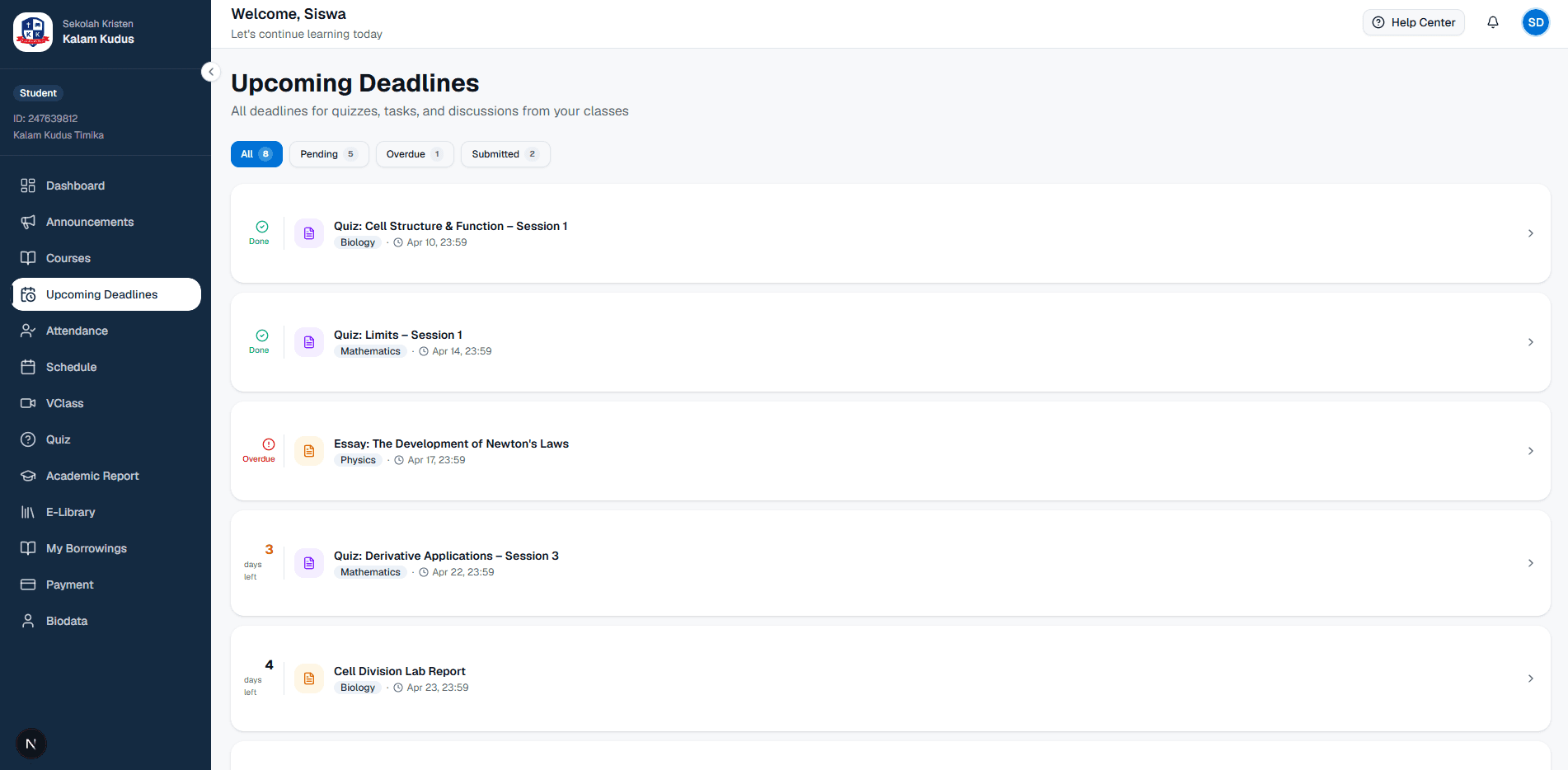The height and width of the screenshot is (770, 1568).
Task: Click the Overdue alert icon on the Newton's Laws essay
Action: [269, 444]
